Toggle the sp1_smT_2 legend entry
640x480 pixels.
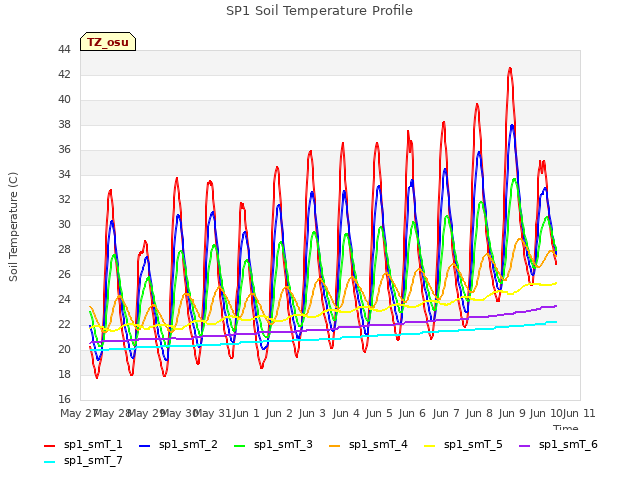click(x=178, y=444)
